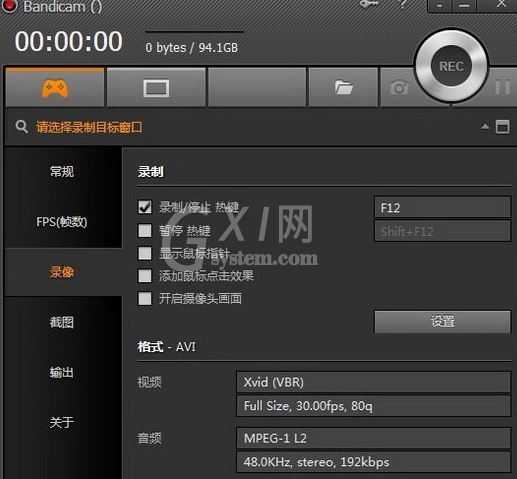Open help question mark icon
517x479 pixels.
[x=402, y=4]
